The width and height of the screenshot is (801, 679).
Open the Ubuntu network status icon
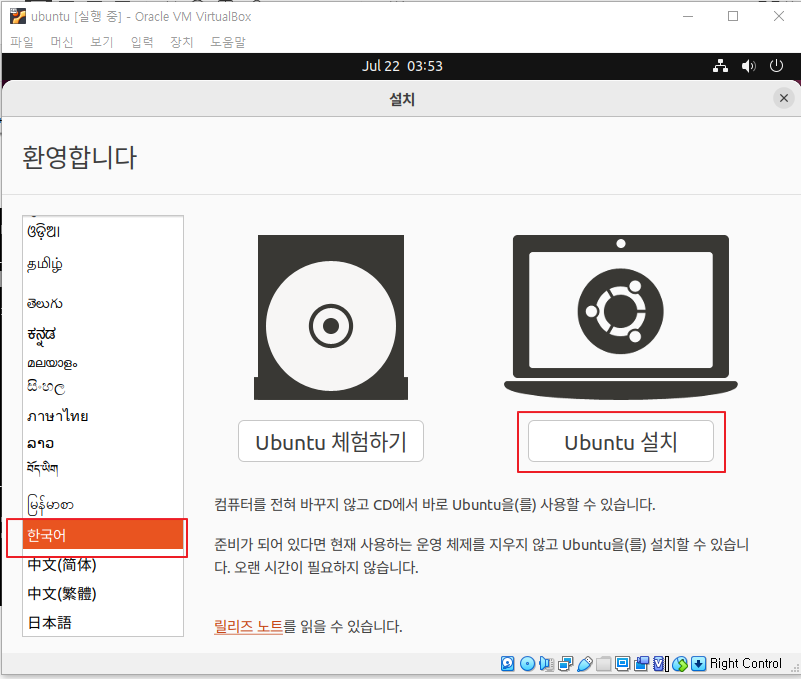pyautogui.click(x=720, y=66)
